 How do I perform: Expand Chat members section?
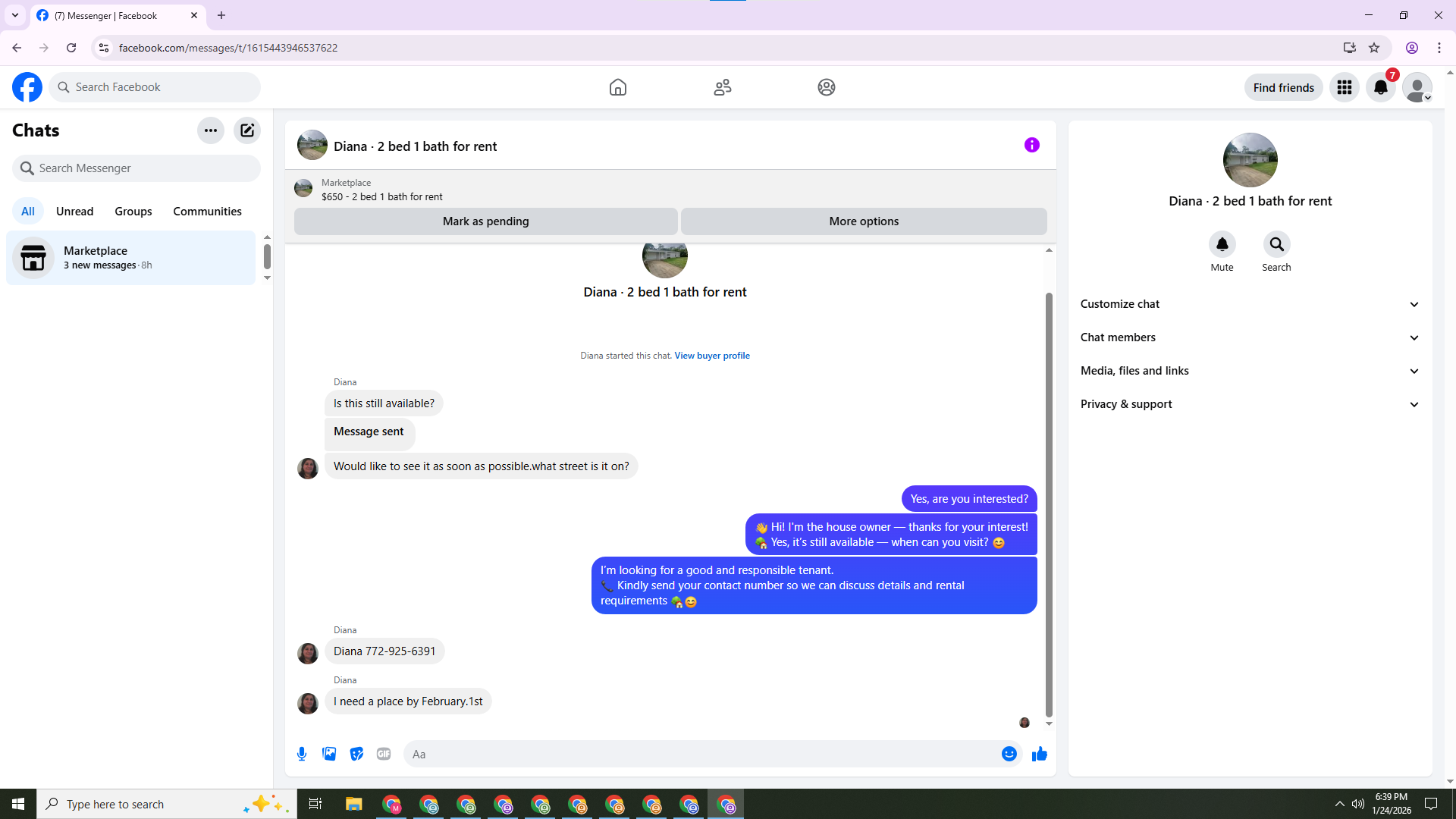tap(1250, 337)
